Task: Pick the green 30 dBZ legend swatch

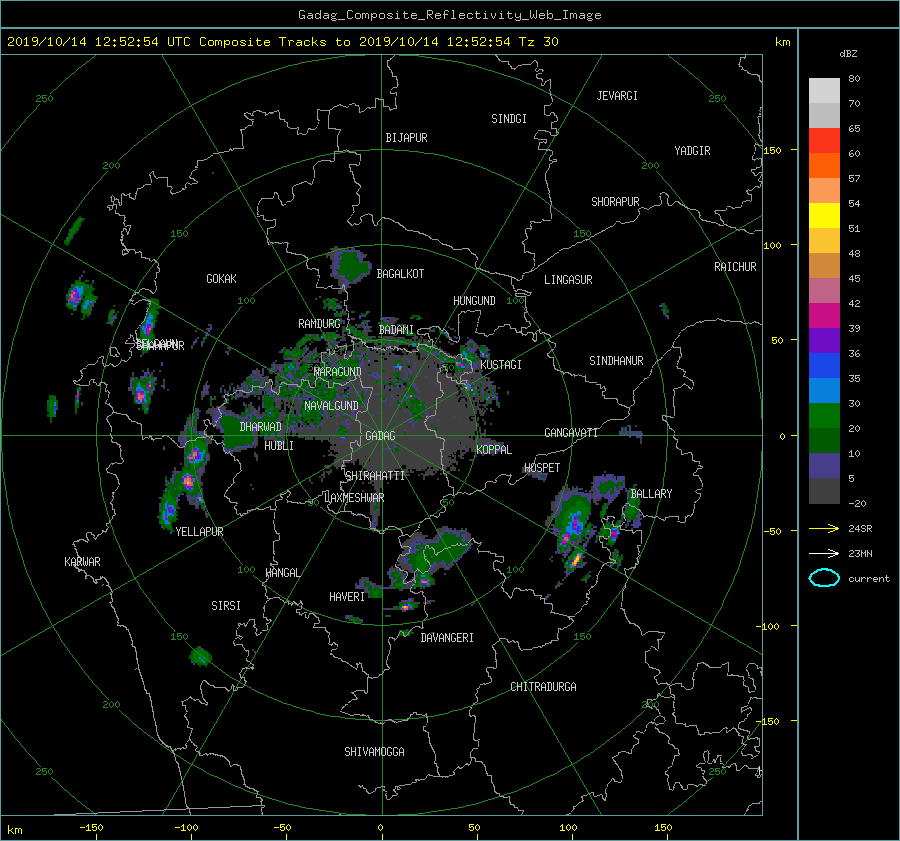Action: pyautogui.click(x=824, y=416)
